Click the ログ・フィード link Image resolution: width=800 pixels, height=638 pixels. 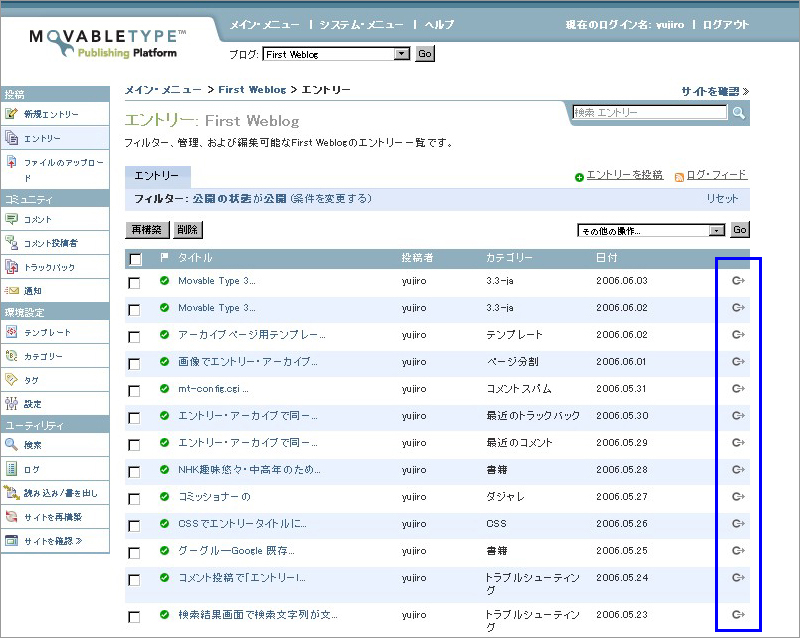pyautogui.click(x=716, y=175)
